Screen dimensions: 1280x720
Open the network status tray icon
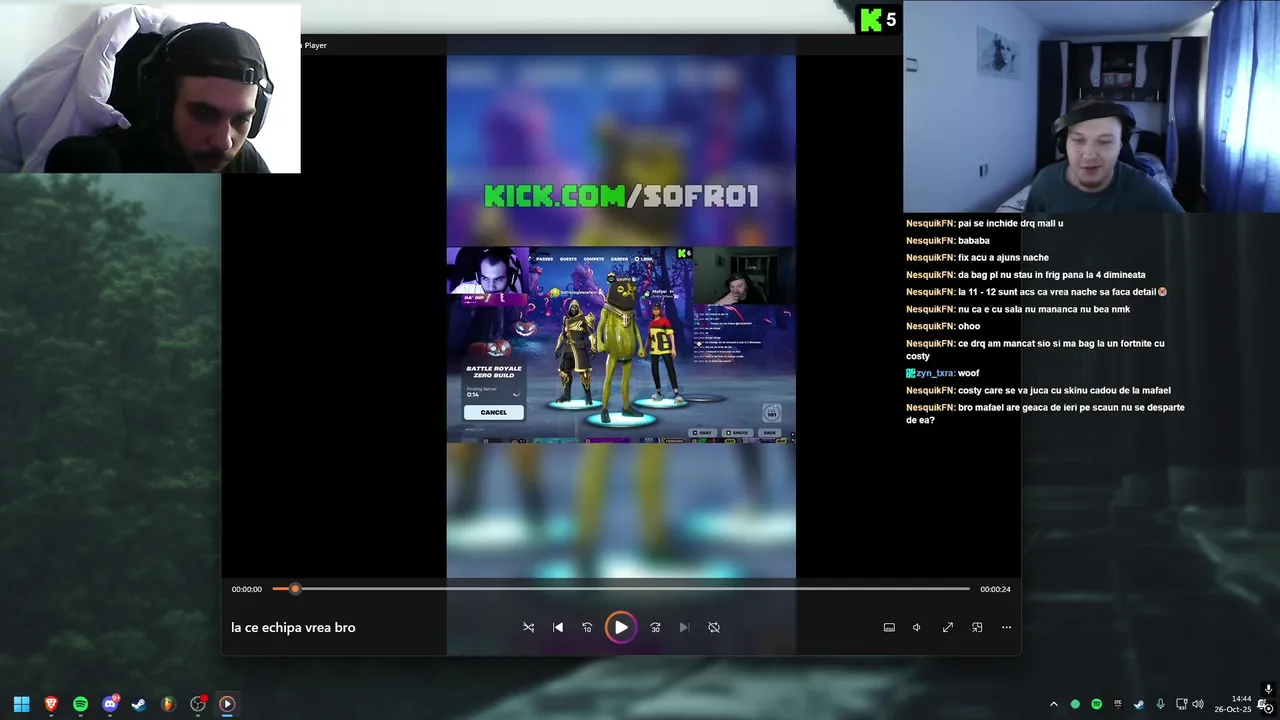pyautogui.click(x=1181, y=704)
